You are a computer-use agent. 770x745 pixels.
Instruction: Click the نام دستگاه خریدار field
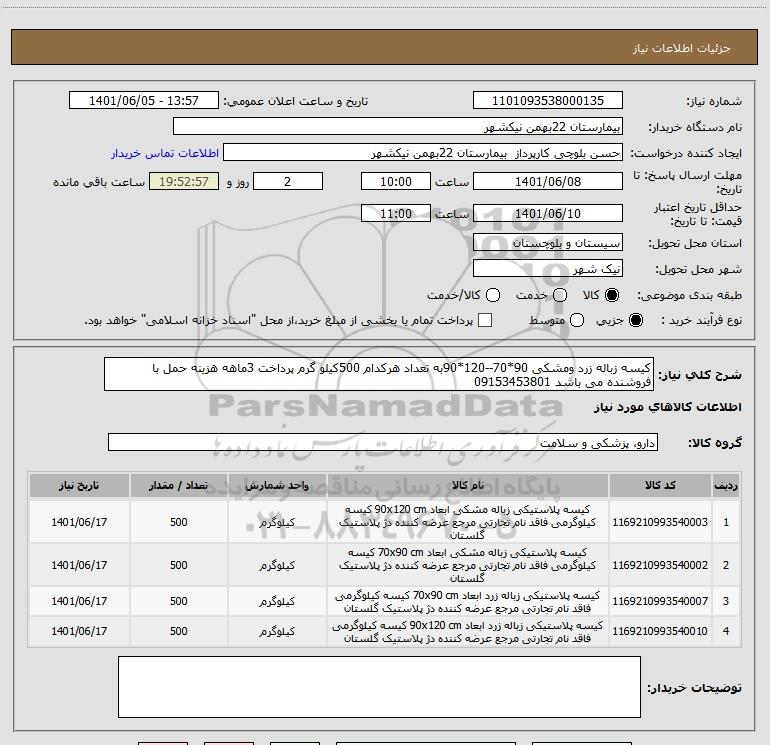click(397, 127)
